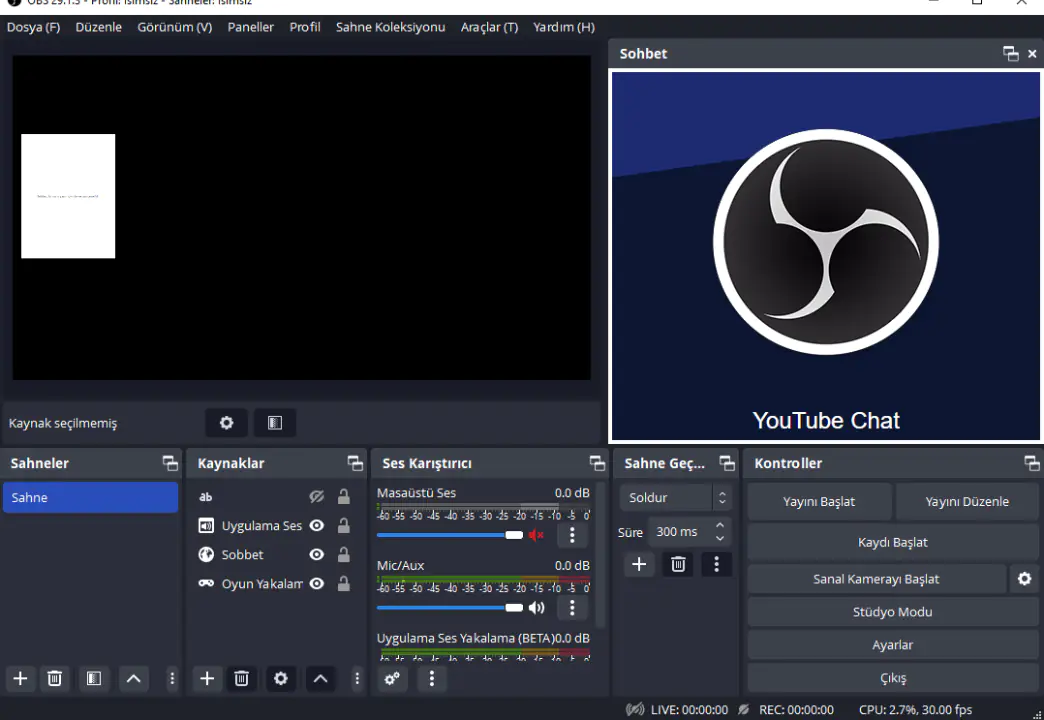Open Paneller menu
Viewport: 1044px width, 720px height.
[x=250, y=27]
